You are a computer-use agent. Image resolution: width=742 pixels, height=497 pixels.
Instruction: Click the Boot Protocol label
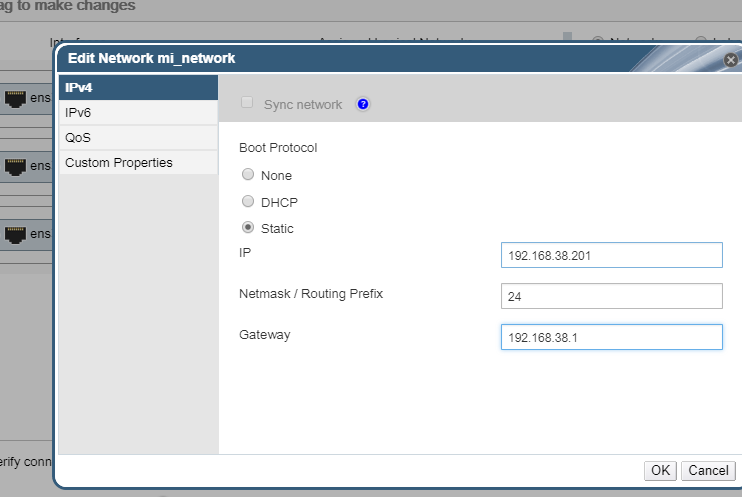278,148
